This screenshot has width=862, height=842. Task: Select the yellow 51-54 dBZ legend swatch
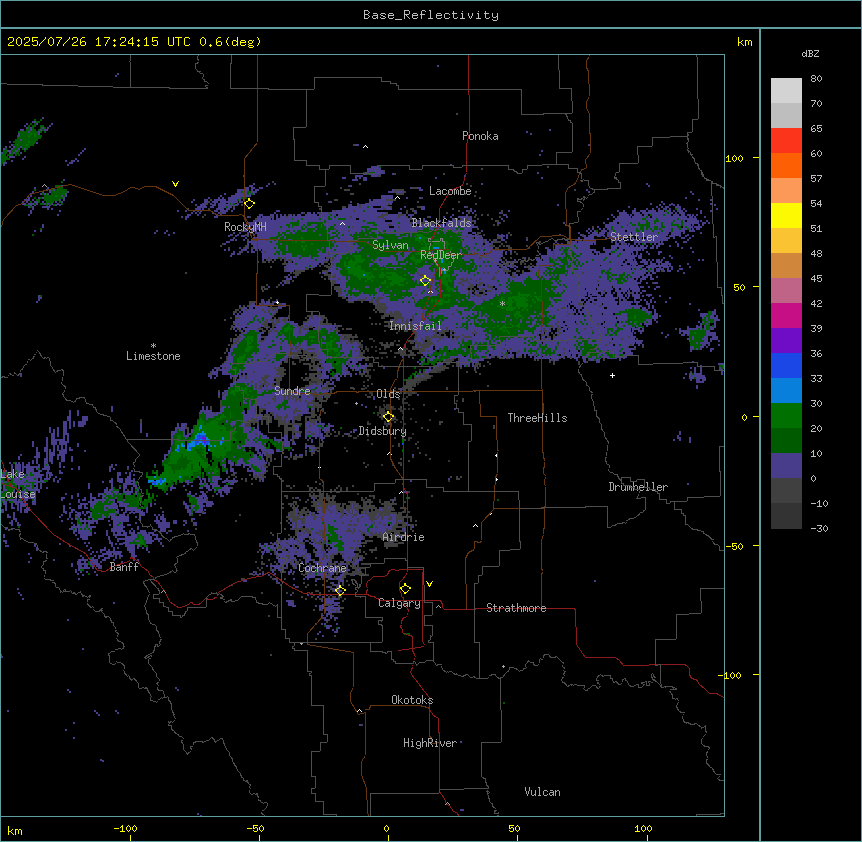pyautogui.click(x=786, y=216)
